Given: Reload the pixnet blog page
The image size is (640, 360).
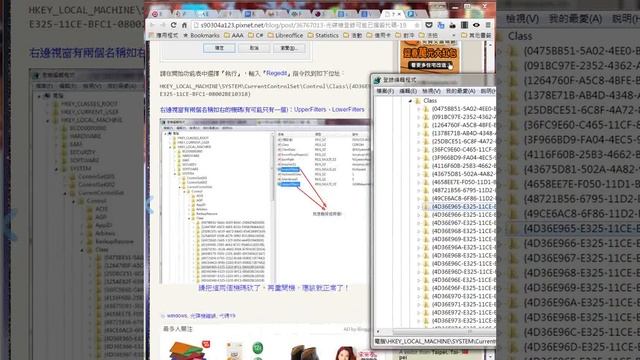Looking at the screenshot, I should click(x=173, y=25).
